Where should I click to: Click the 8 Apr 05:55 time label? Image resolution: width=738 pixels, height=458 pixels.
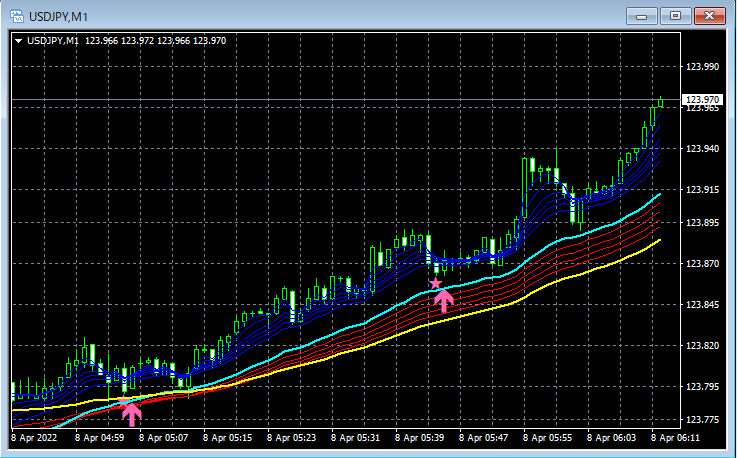pos(547,438)
